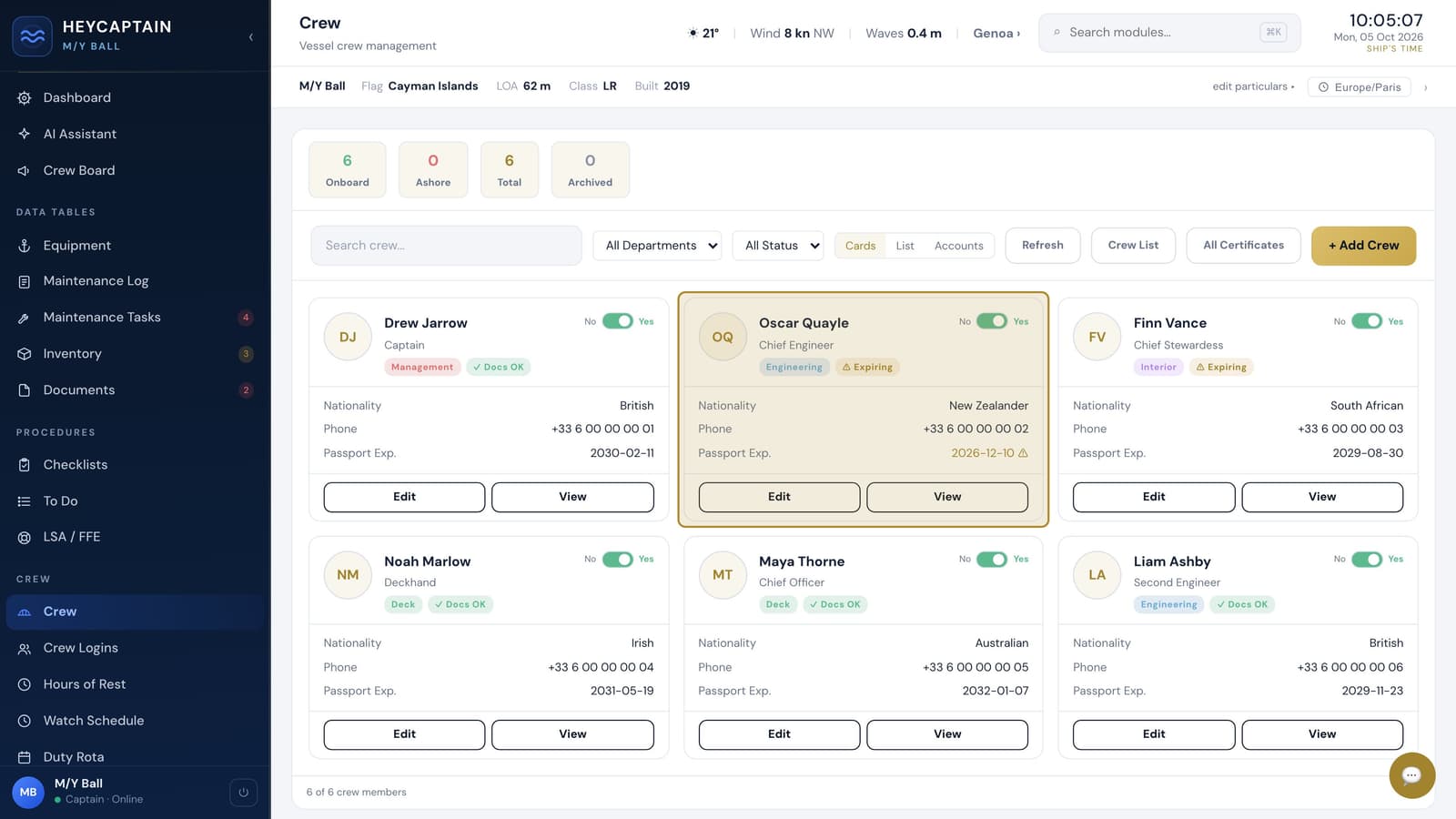Click the Add Crew button
This screenshot has width=1456, height=819.
pos(1363,246)
